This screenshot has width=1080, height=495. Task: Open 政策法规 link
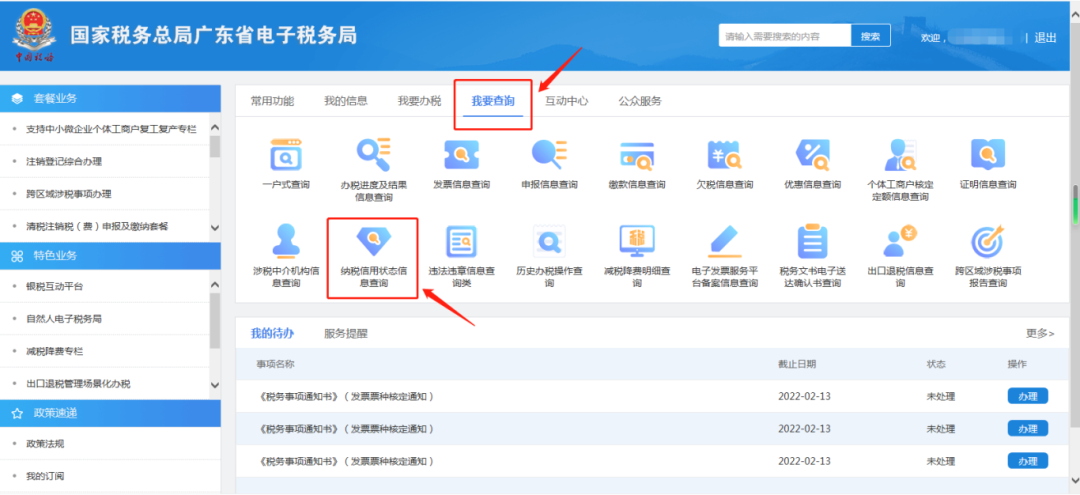(x=45, y=443)
